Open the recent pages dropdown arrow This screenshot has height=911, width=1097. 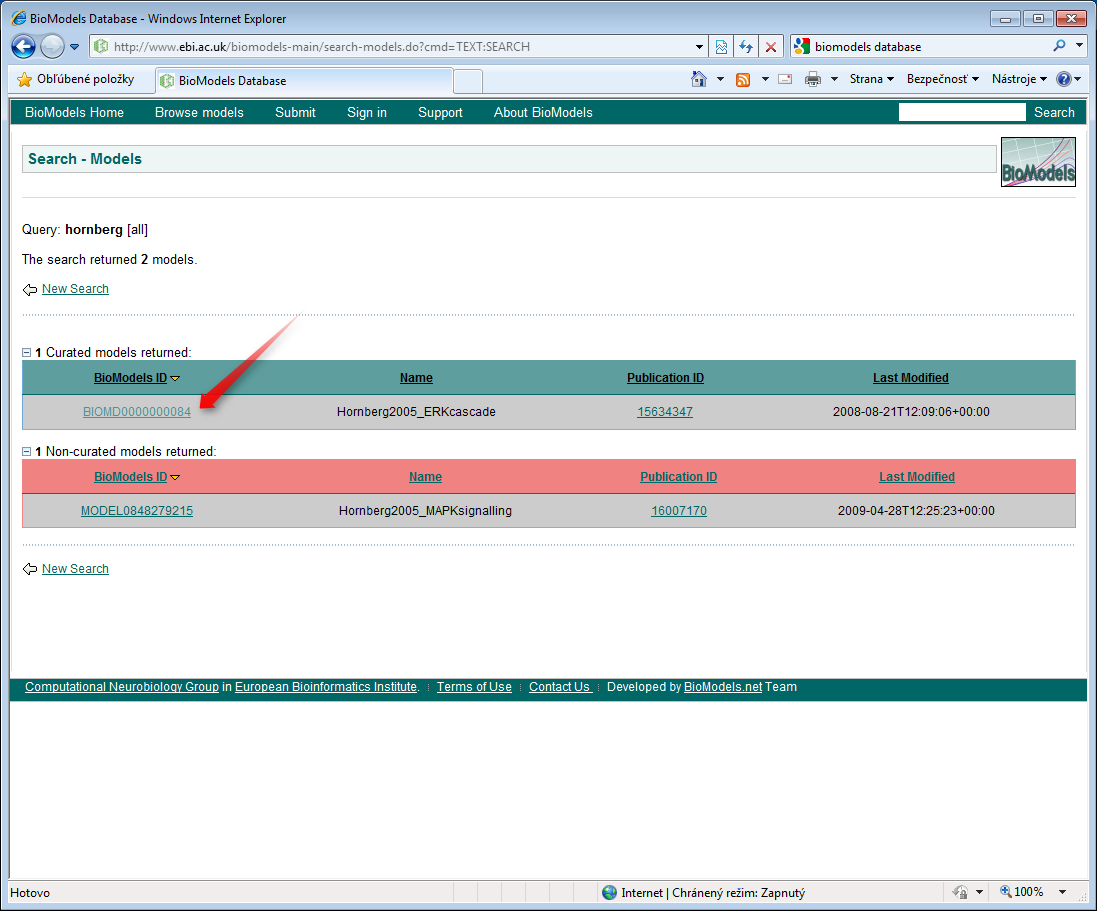coord(74,47)
